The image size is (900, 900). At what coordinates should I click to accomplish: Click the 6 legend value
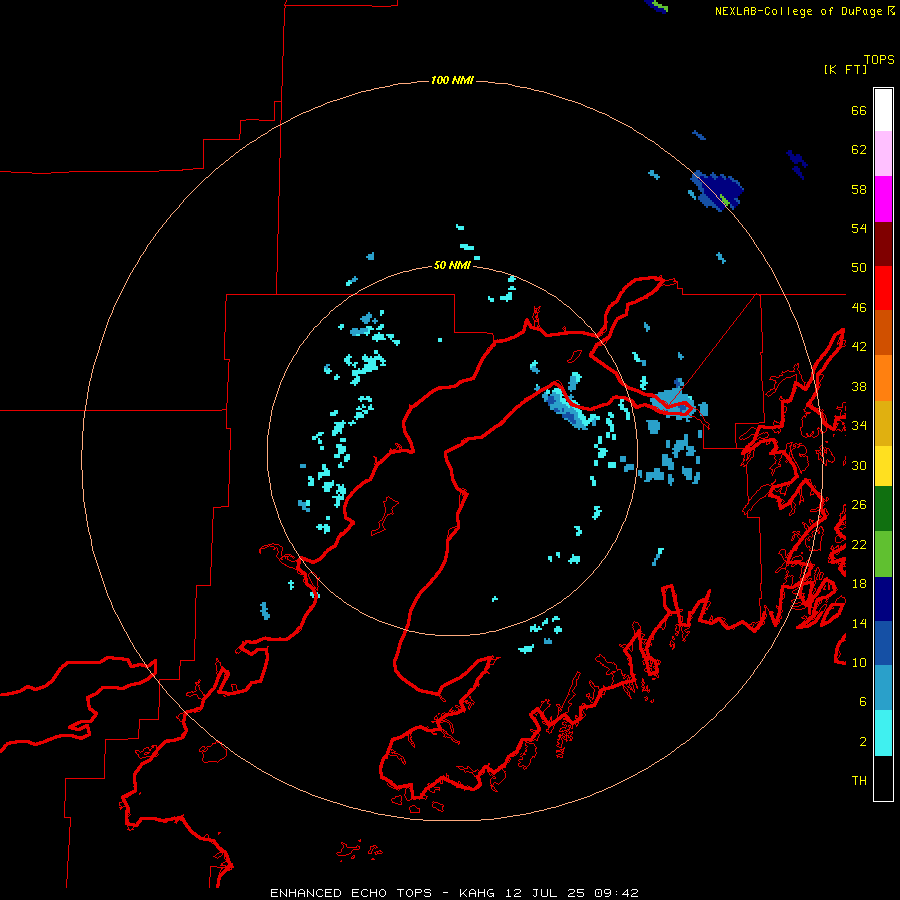click(x=863, y=702)
